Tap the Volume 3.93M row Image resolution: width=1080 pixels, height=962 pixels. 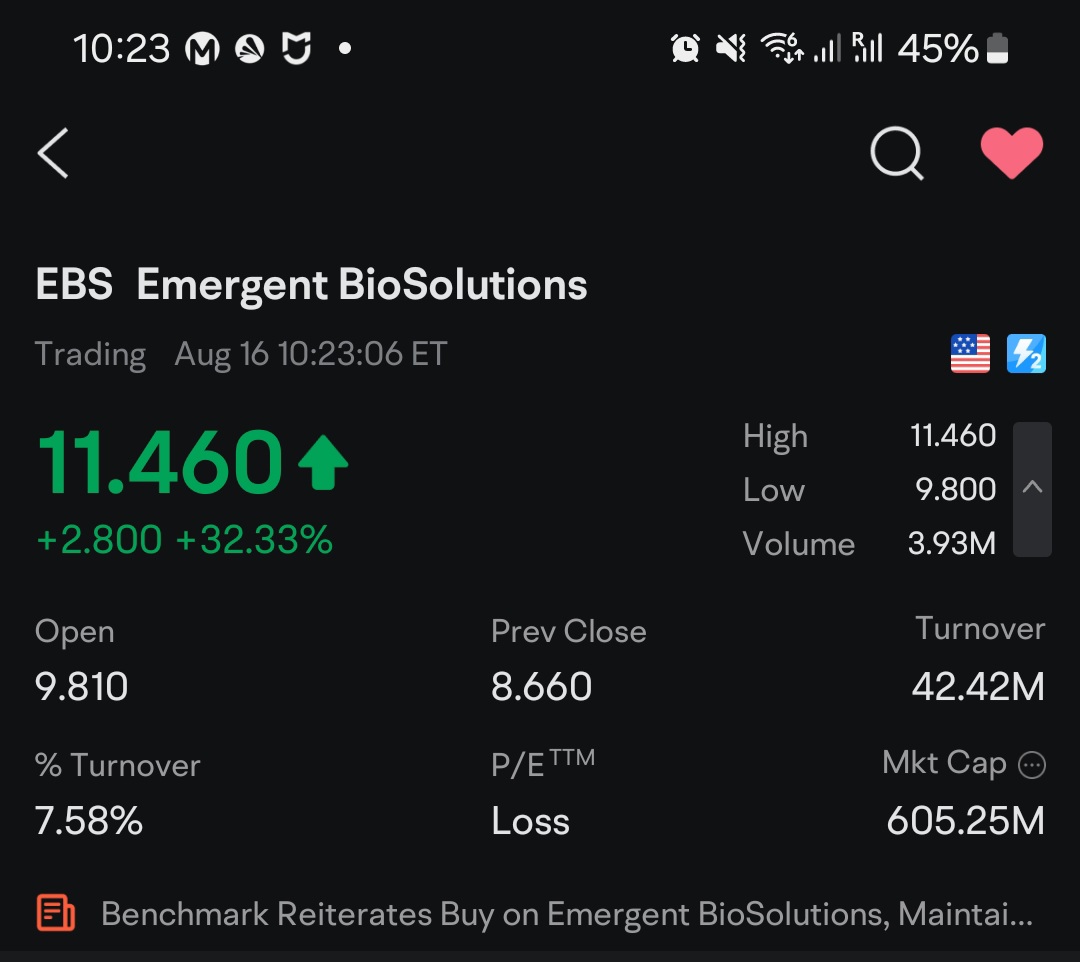tap(868, 544)
